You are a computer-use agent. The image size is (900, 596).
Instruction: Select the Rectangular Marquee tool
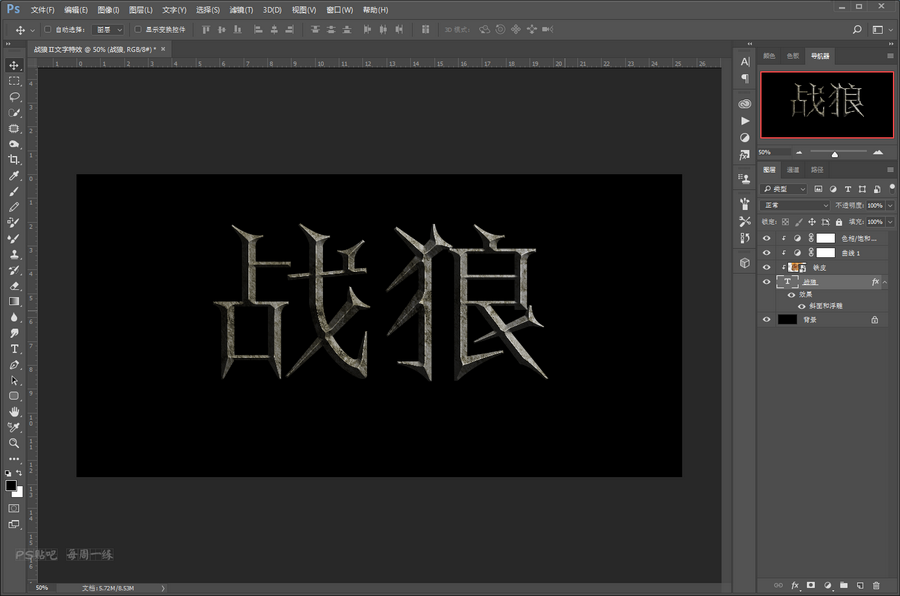(14, 81)
